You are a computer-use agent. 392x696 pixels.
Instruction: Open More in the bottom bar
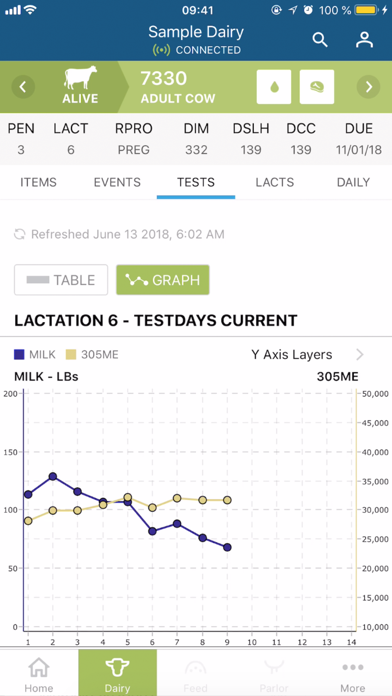tap(352, 674)
